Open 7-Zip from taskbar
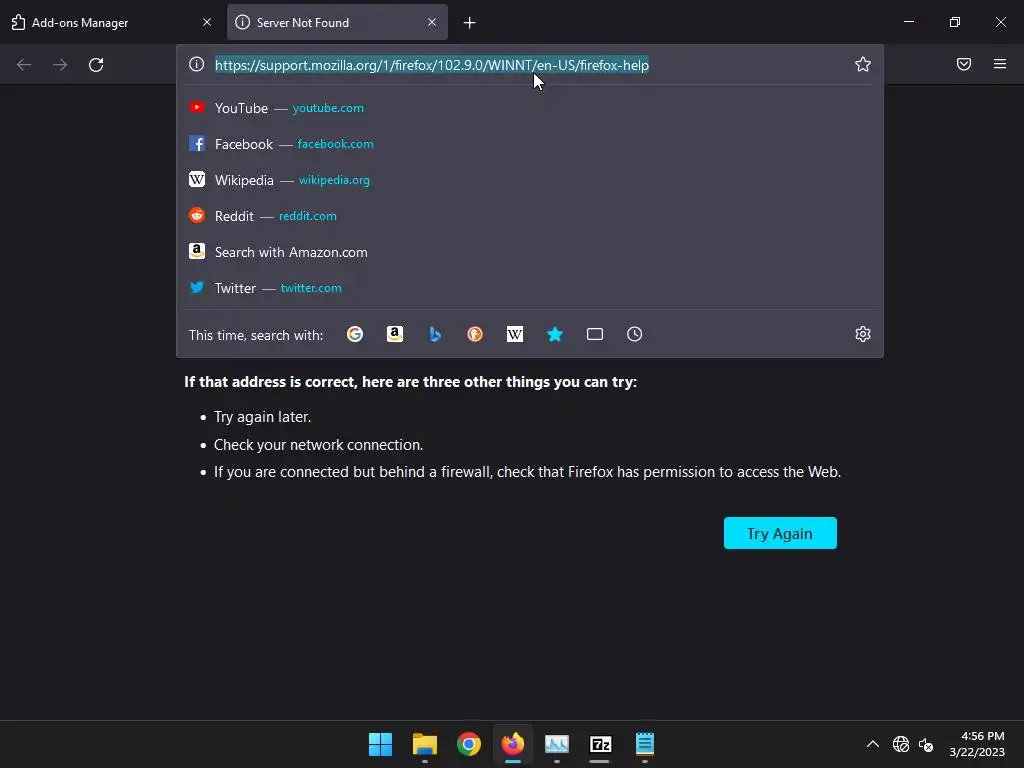Screen dimensions: 1024x768 (600, 744)
